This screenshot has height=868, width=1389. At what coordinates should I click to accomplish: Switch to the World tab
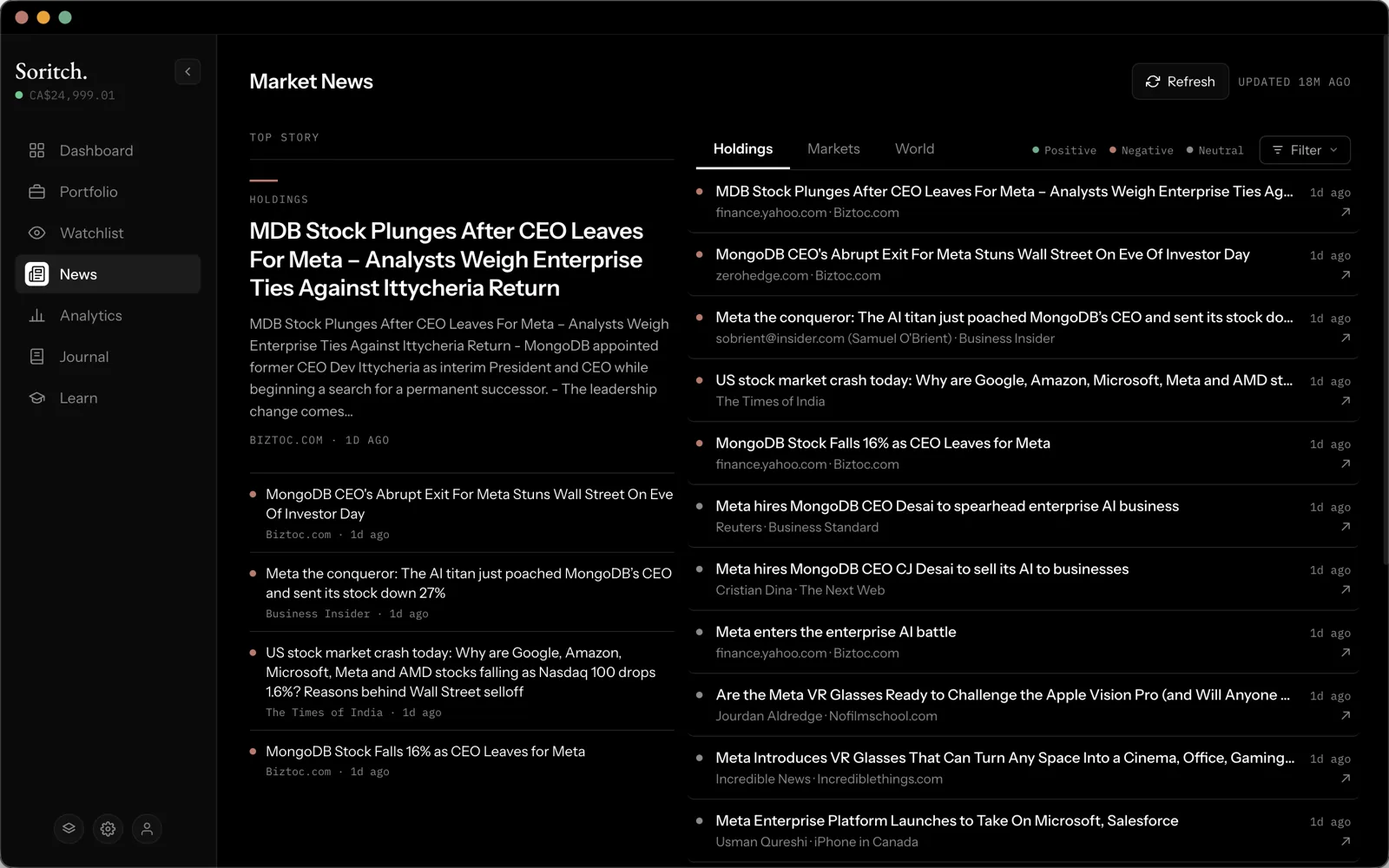[915, 149]
